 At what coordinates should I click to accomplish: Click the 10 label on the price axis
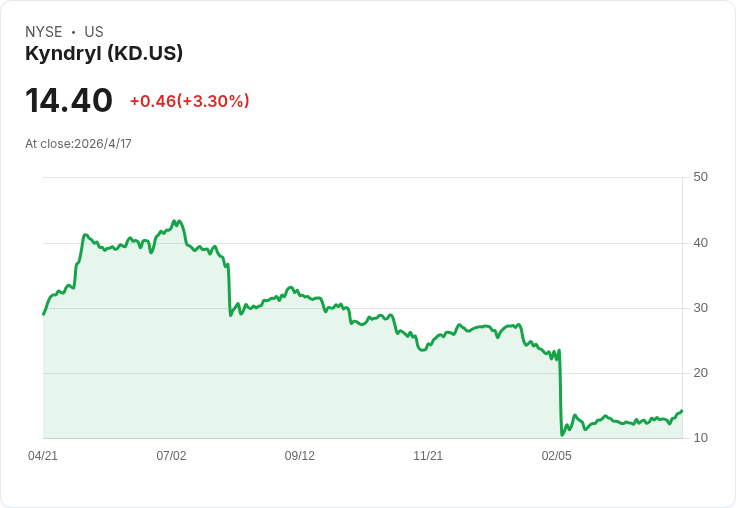click(x=701, y=438)
